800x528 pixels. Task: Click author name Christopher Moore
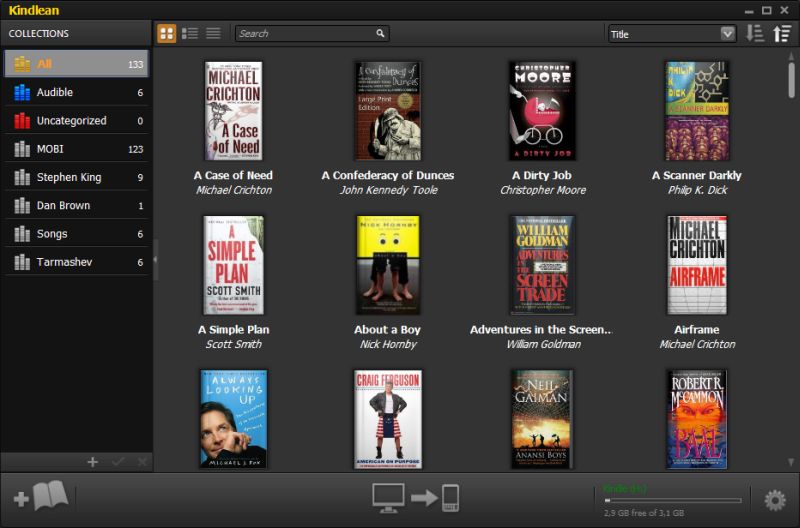pos(542,190)
